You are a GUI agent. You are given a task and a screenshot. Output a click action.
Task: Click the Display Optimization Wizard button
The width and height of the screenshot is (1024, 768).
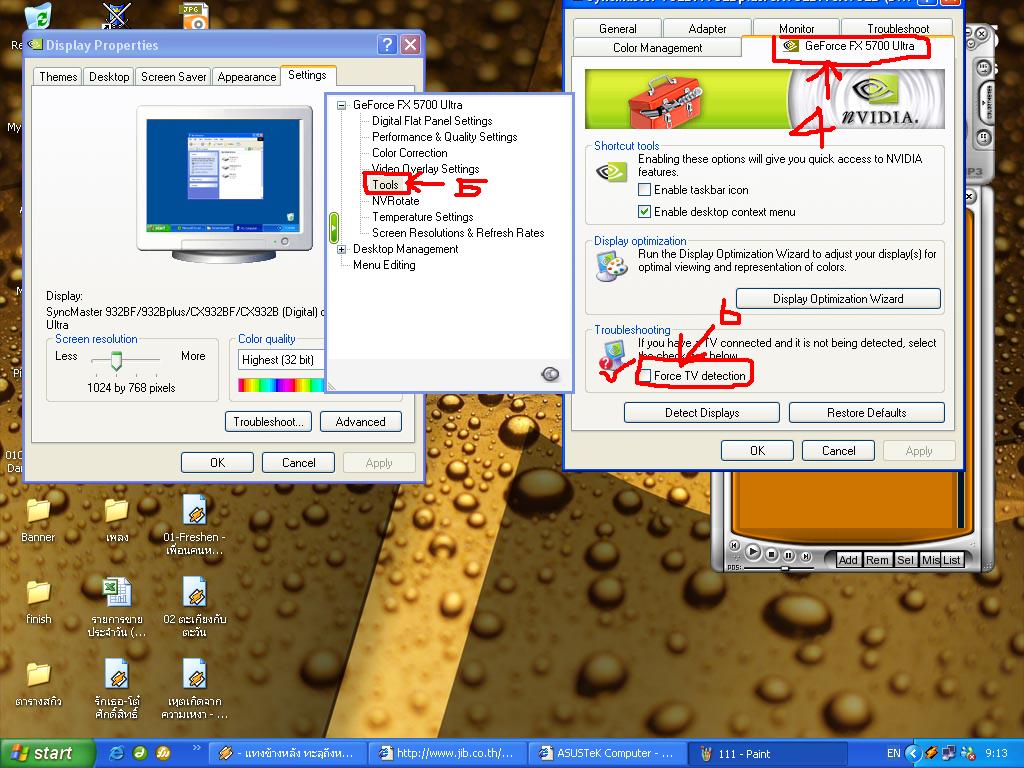(x=839, y=298)
